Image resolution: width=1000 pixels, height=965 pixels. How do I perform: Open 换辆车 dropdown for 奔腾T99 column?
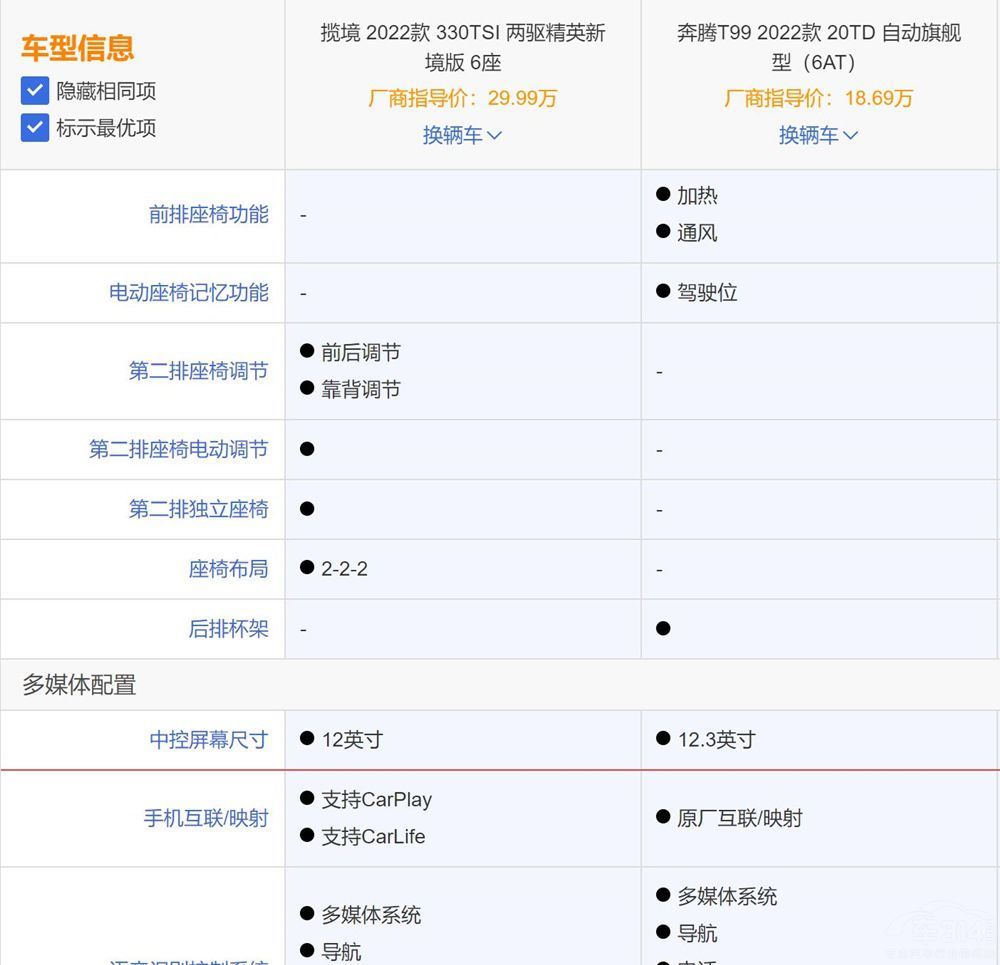point(818,135)
